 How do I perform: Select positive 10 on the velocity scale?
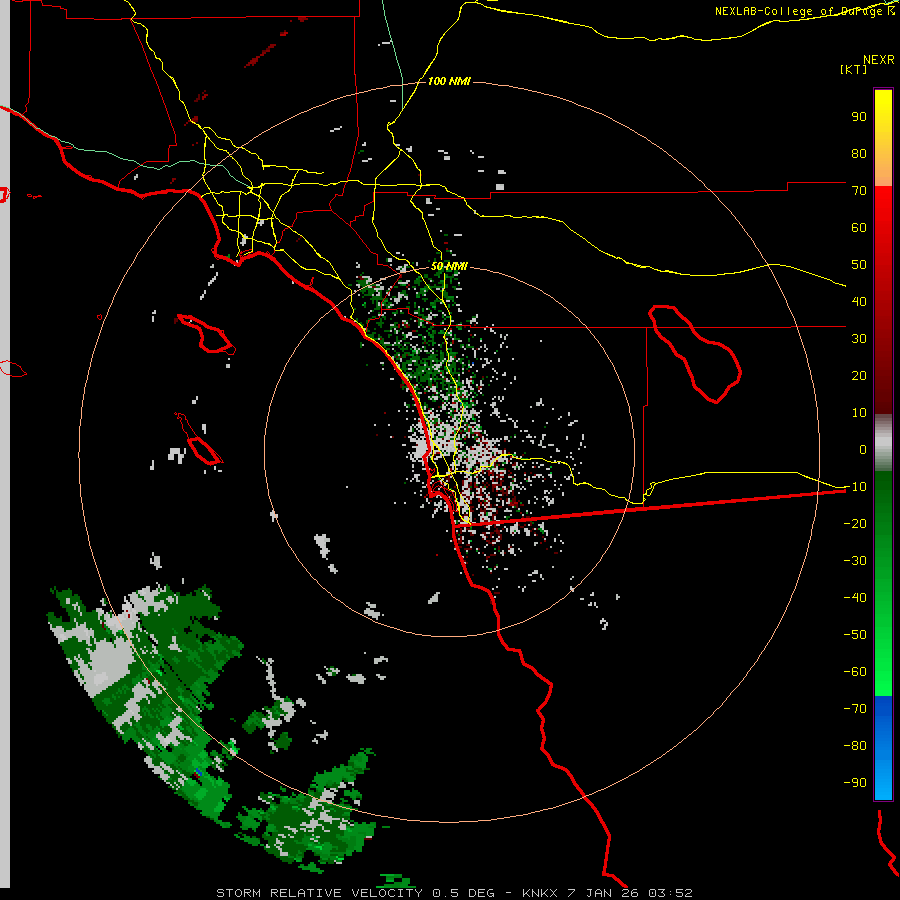tap(859, 413)
